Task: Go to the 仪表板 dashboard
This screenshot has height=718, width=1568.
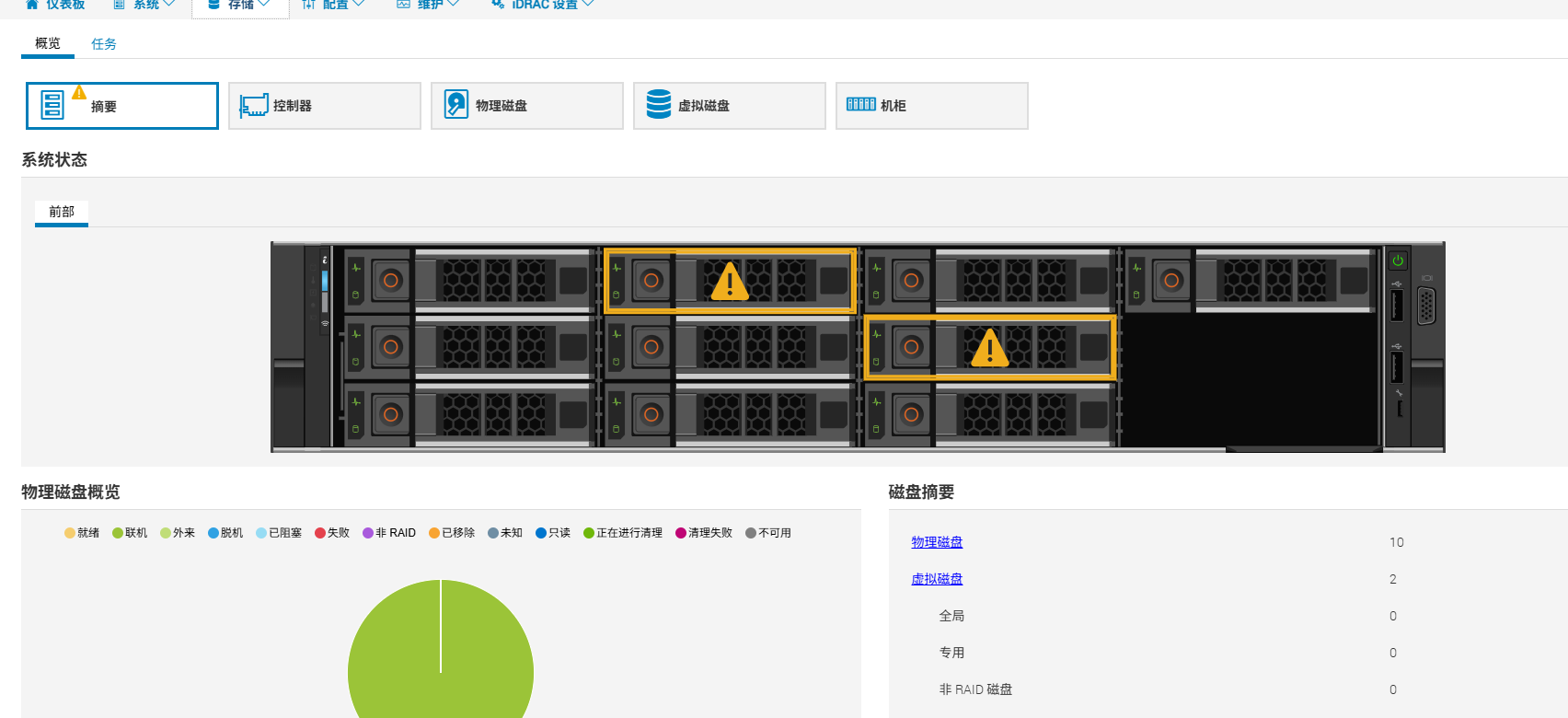Action: [55, 5]
